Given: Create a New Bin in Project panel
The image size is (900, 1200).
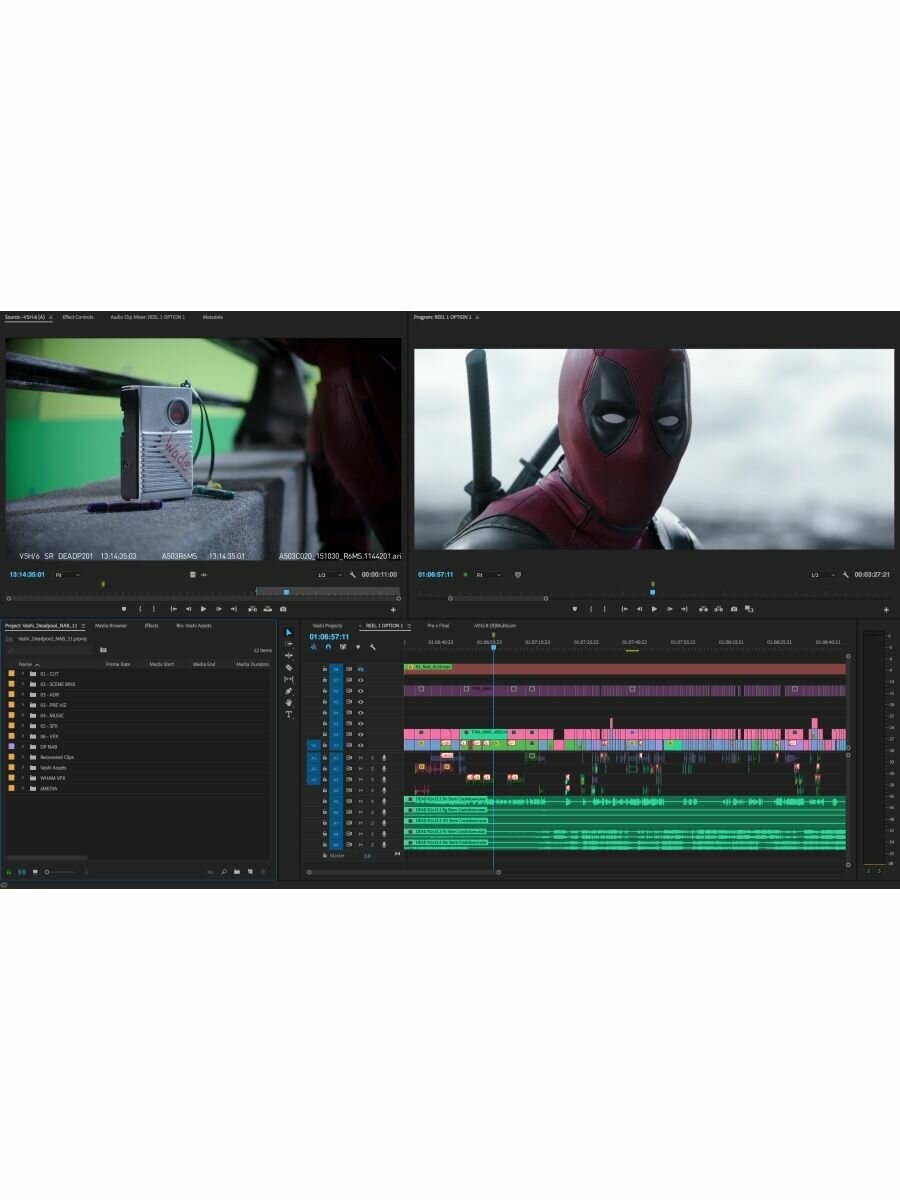Looking at the screenshot, I should tap(237, 872).
